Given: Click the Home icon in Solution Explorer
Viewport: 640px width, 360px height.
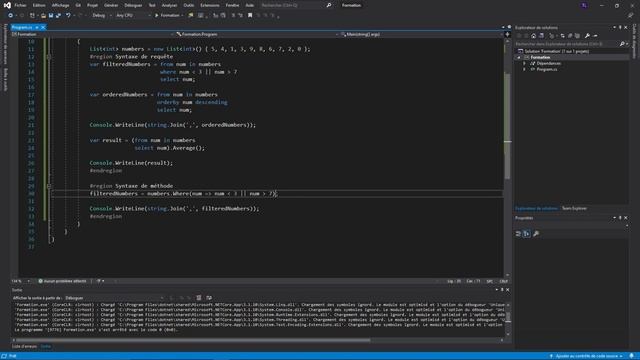Looking at the screenshot, I should pos(533,36).
